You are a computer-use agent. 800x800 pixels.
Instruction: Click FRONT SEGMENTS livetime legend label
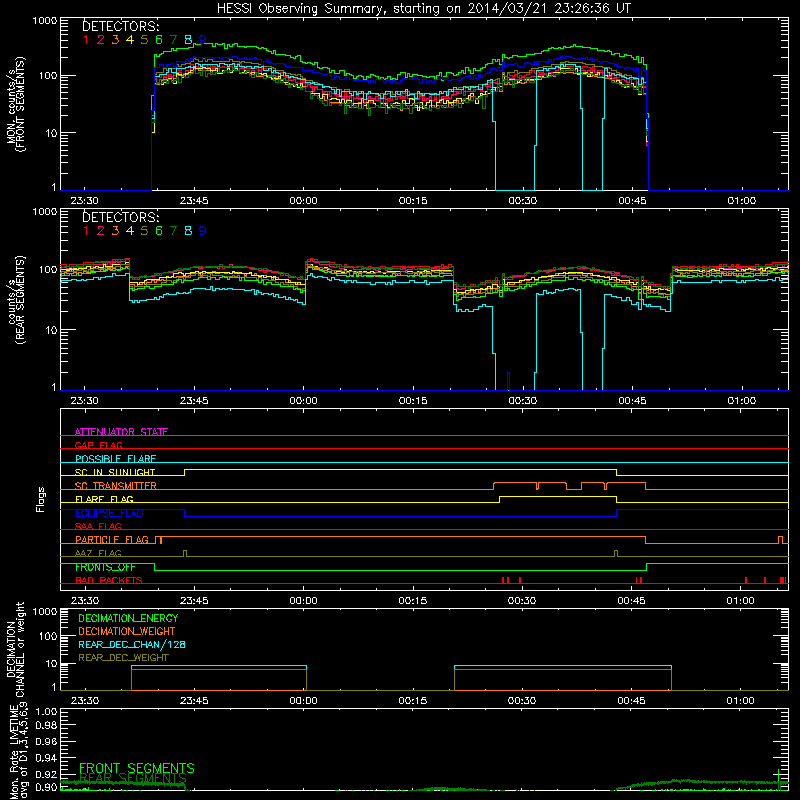pyautogui.click(x=137, y=768)
